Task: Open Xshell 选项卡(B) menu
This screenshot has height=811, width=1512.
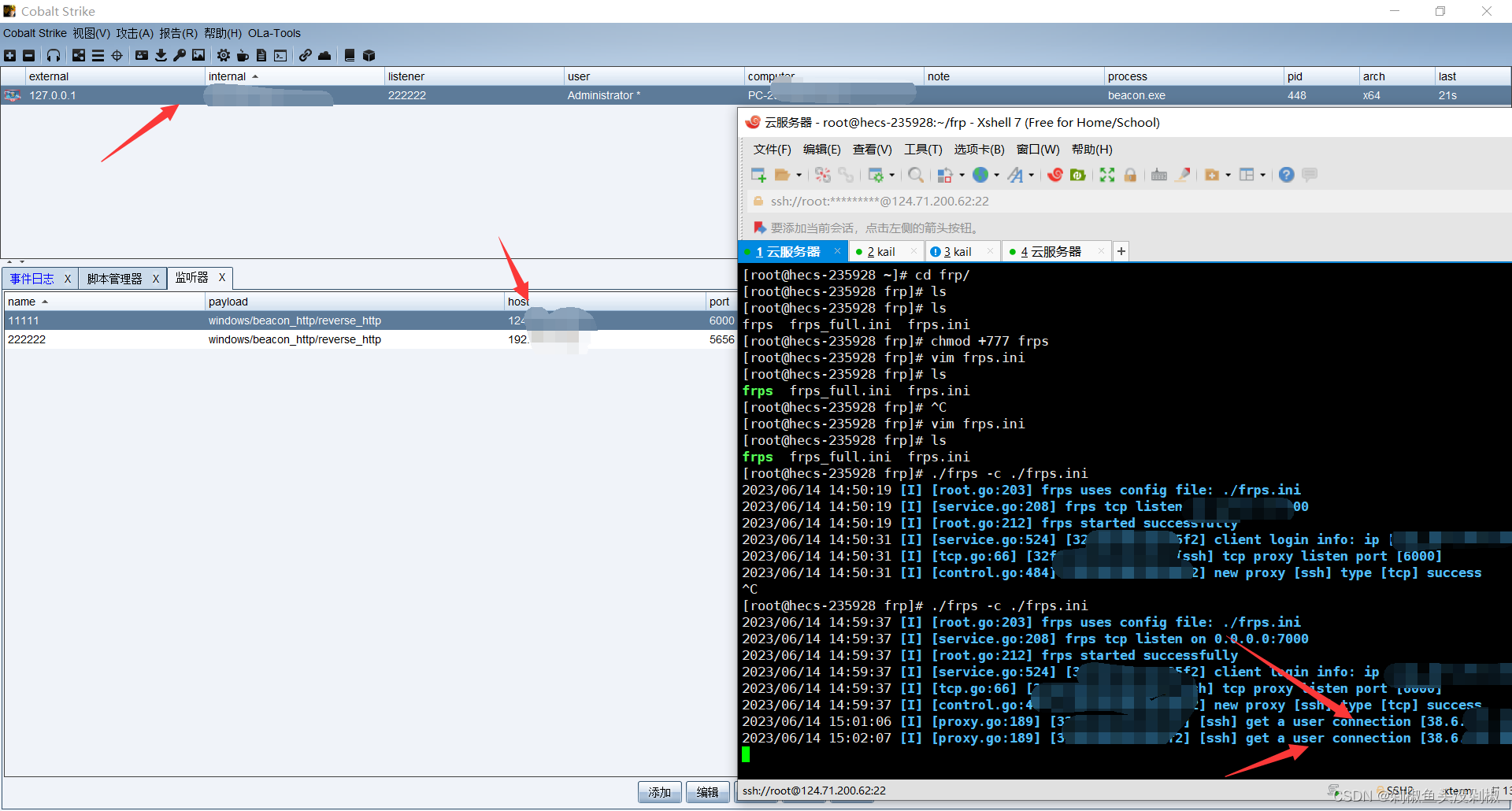Action: (979, 150)
